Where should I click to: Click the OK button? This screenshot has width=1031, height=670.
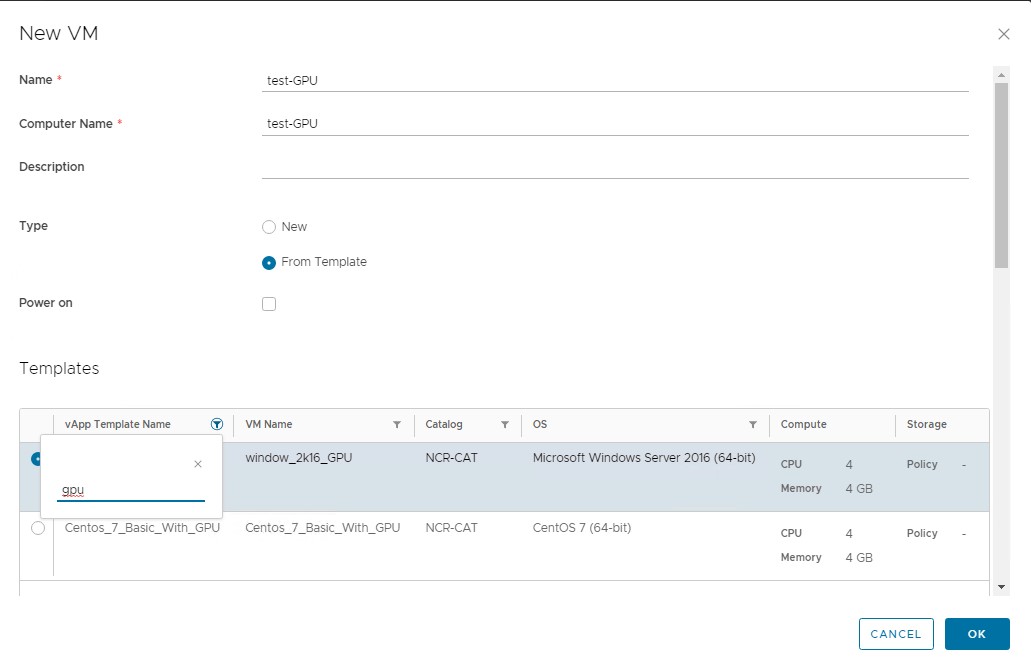coord(977,634)
